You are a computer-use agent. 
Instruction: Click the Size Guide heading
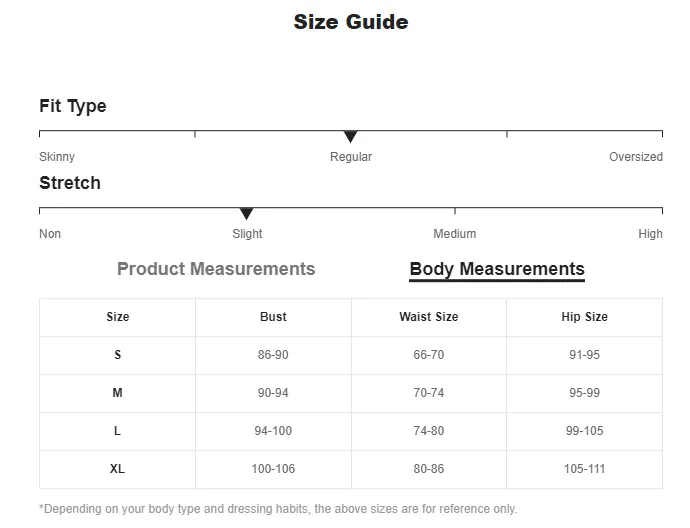click(x=351, y=22)
